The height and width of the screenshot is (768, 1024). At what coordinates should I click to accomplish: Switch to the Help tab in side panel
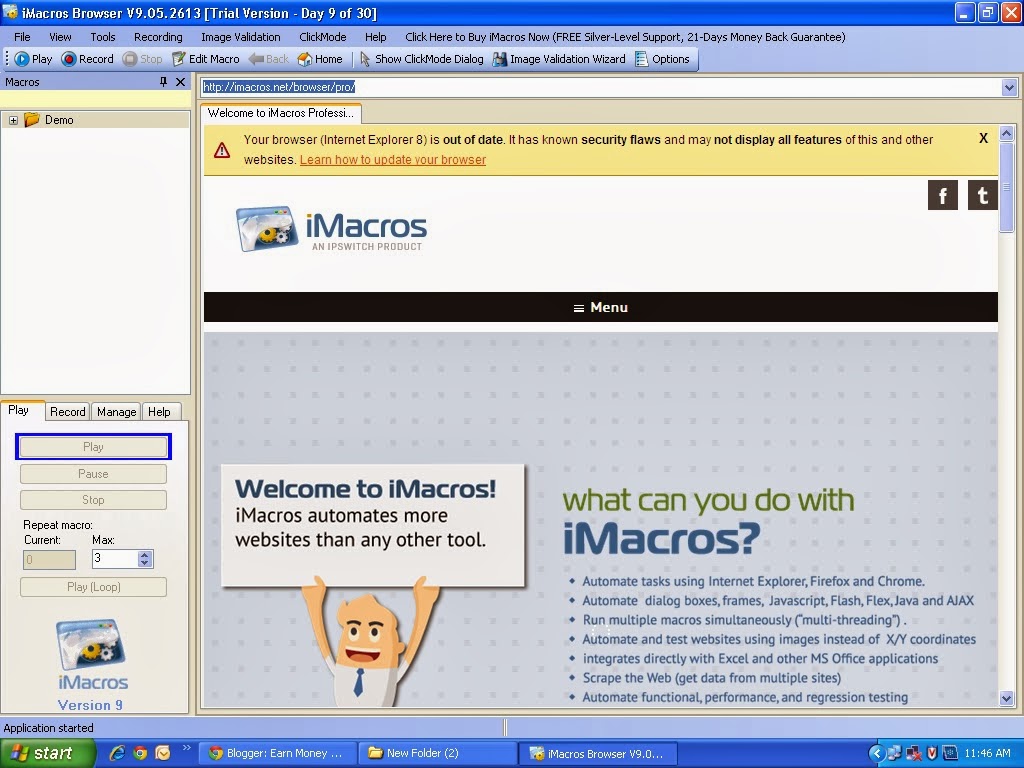tap(159, 411)
